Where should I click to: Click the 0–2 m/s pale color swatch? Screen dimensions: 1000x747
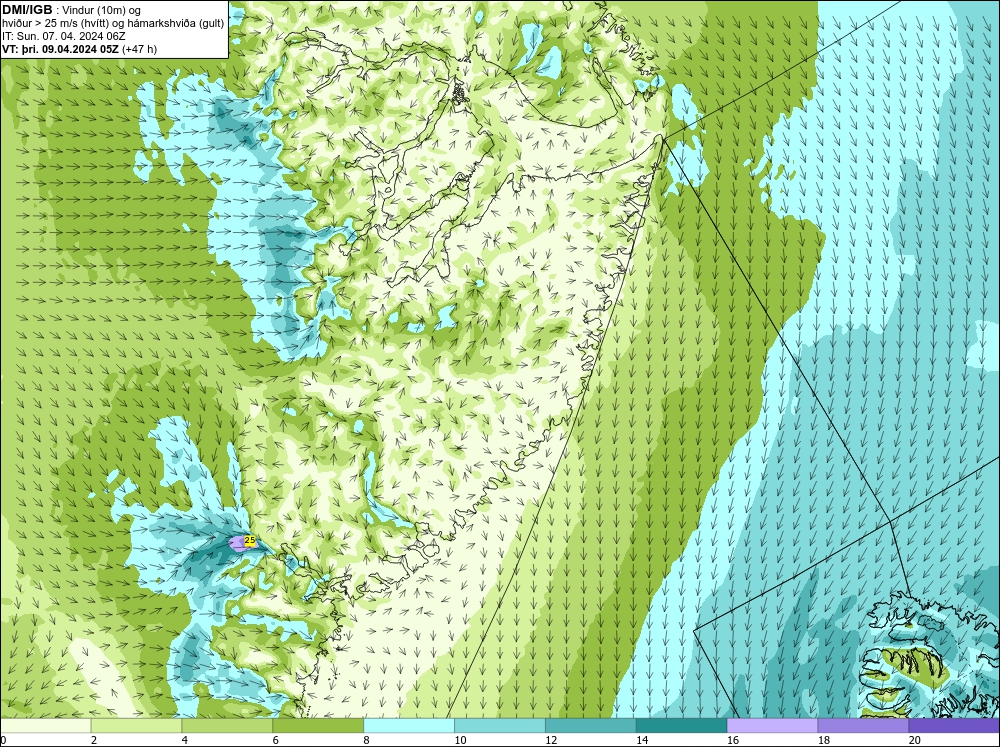tap(46, 726)
